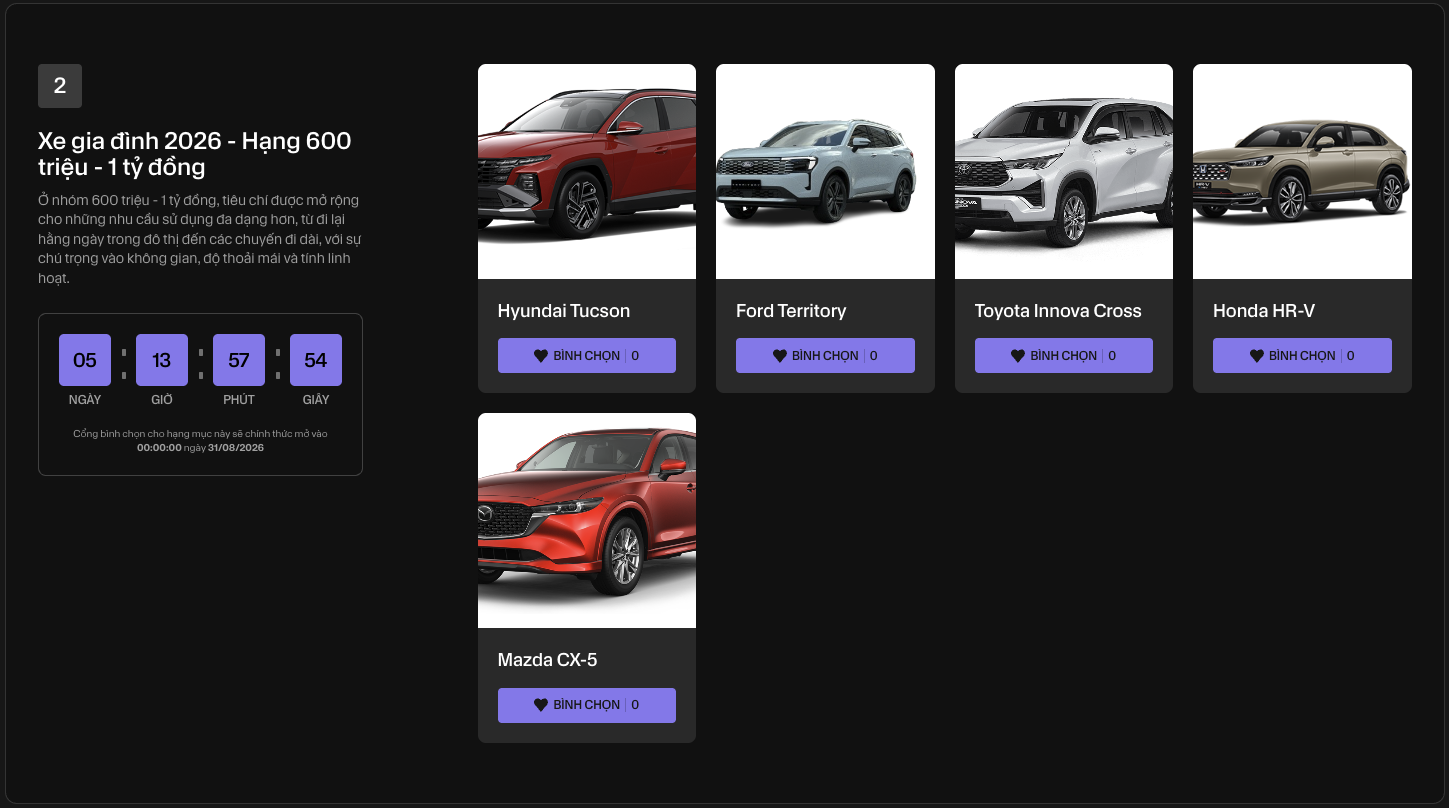This screenshot has height=808, width=1449.
Task: Click the Honda HR-V title
Action: tap(1264, 311)
